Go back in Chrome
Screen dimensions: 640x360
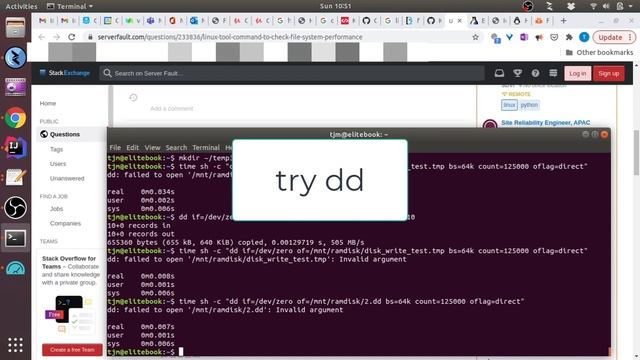pos(41,37)
